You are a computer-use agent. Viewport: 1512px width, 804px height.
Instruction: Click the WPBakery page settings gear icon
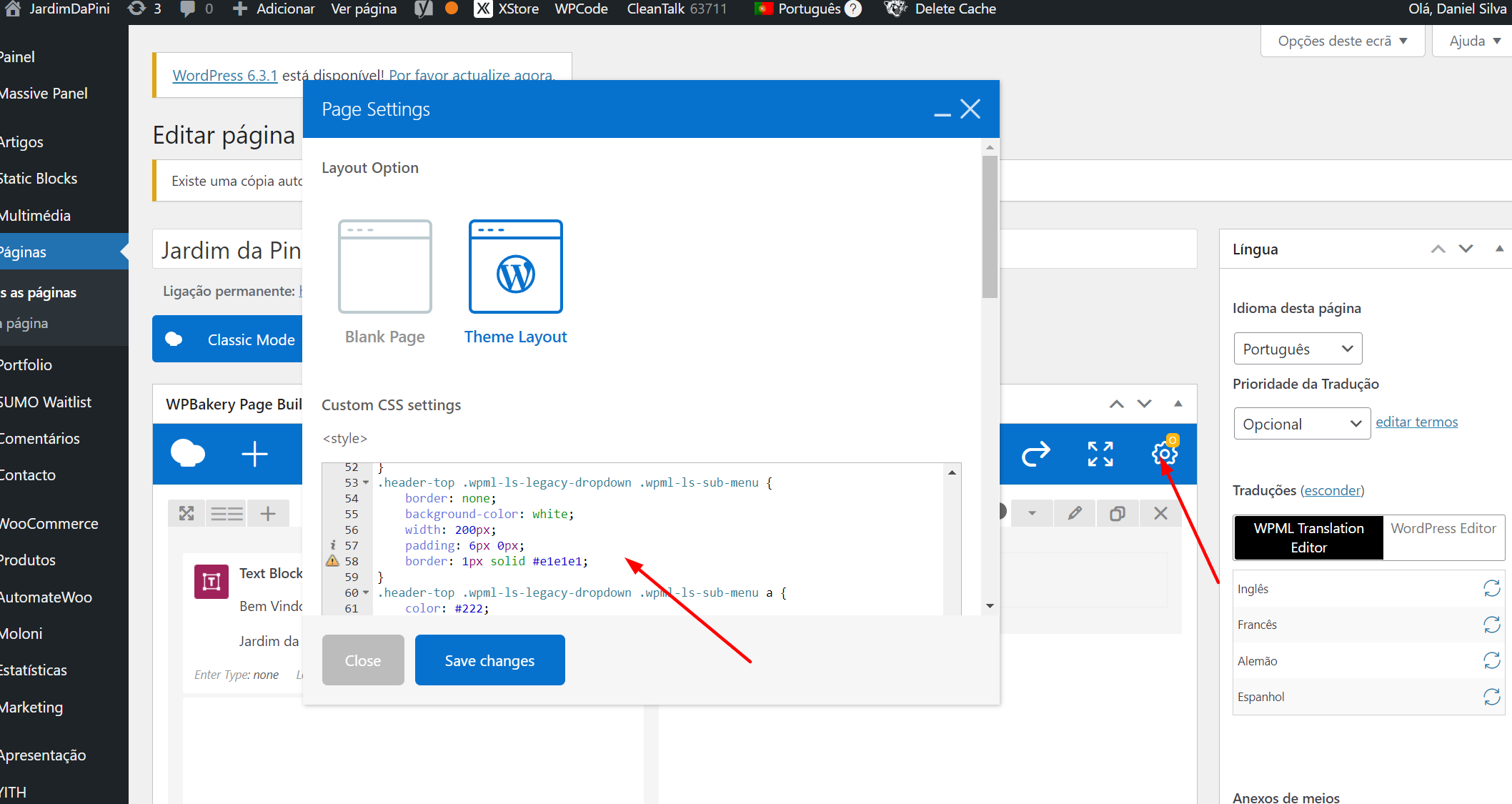[1165, 454]
